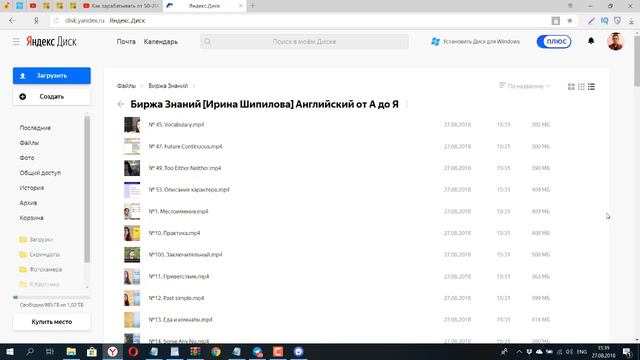Focus the Disk search field
640x360 pixels.
coord(304,42)
